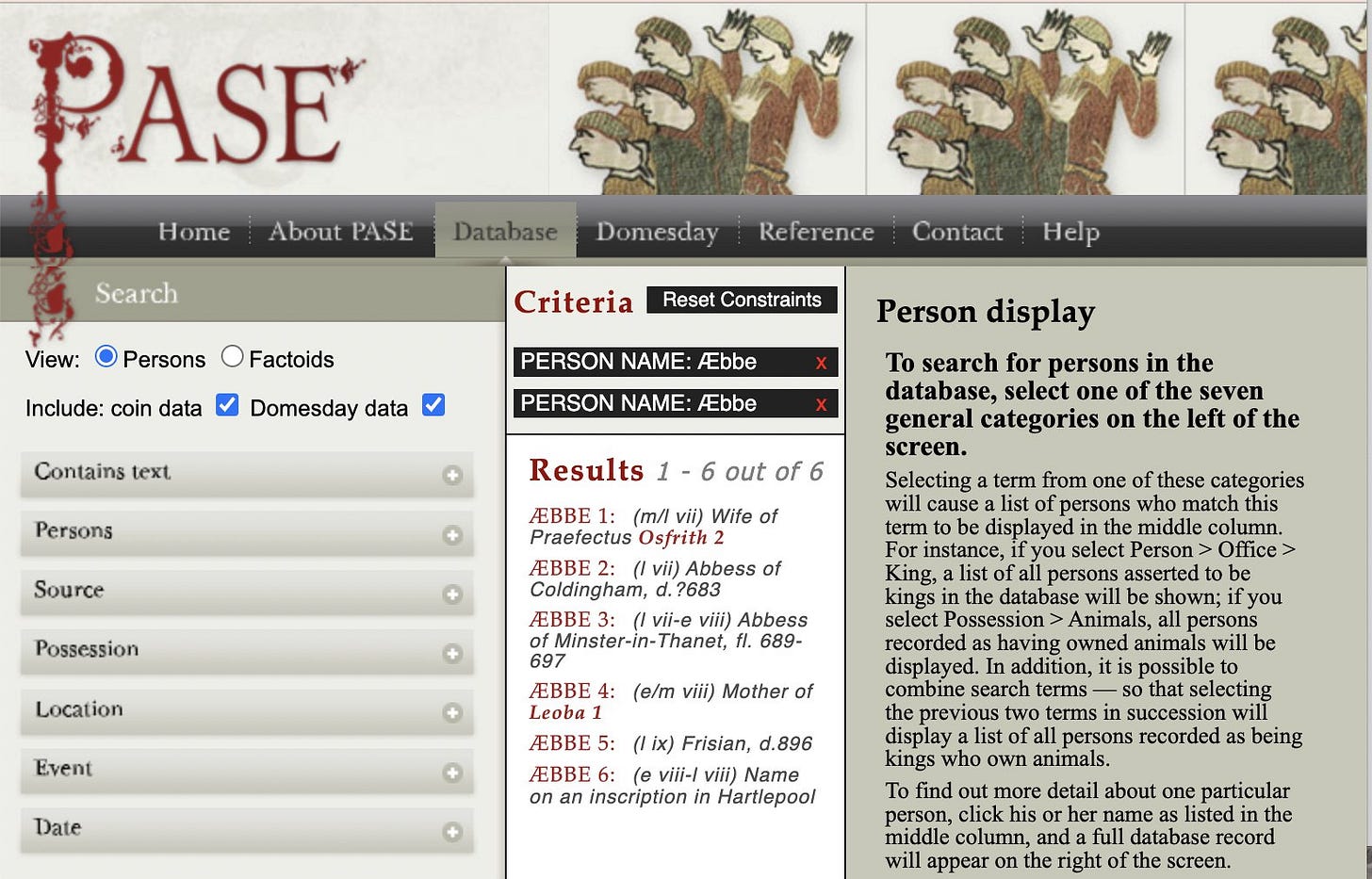Screen dimensions: 1372x879
Task: Expand Location category with plus icon
Action: point(452,712)
